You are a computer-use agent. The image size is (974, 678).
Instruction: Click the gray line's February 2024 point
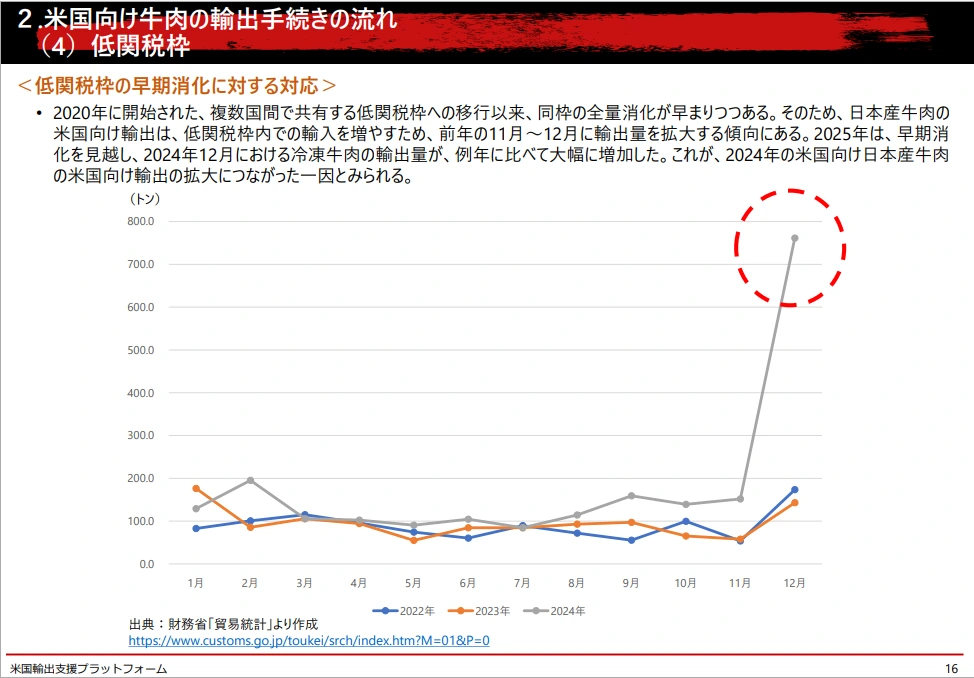(x=250, y=480)
